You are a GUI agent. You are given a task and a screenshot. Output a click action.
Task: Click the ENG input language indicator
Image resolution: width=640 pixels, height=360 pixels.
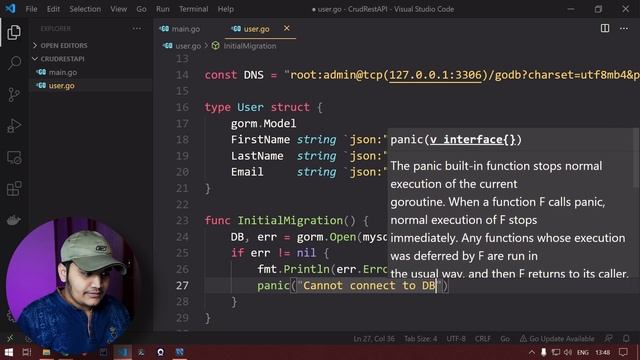point(583,352)
